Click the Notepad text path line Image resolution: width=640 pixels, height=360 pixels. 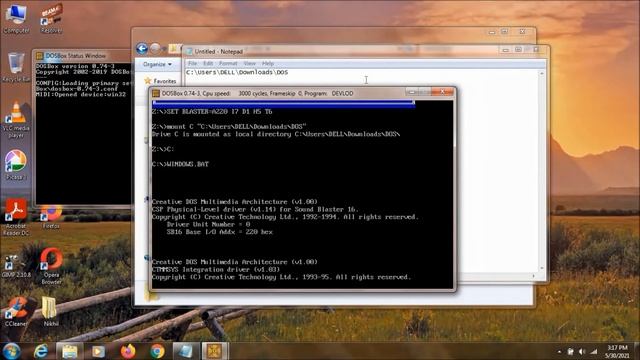pyautogui.click(x=237, y=72)
